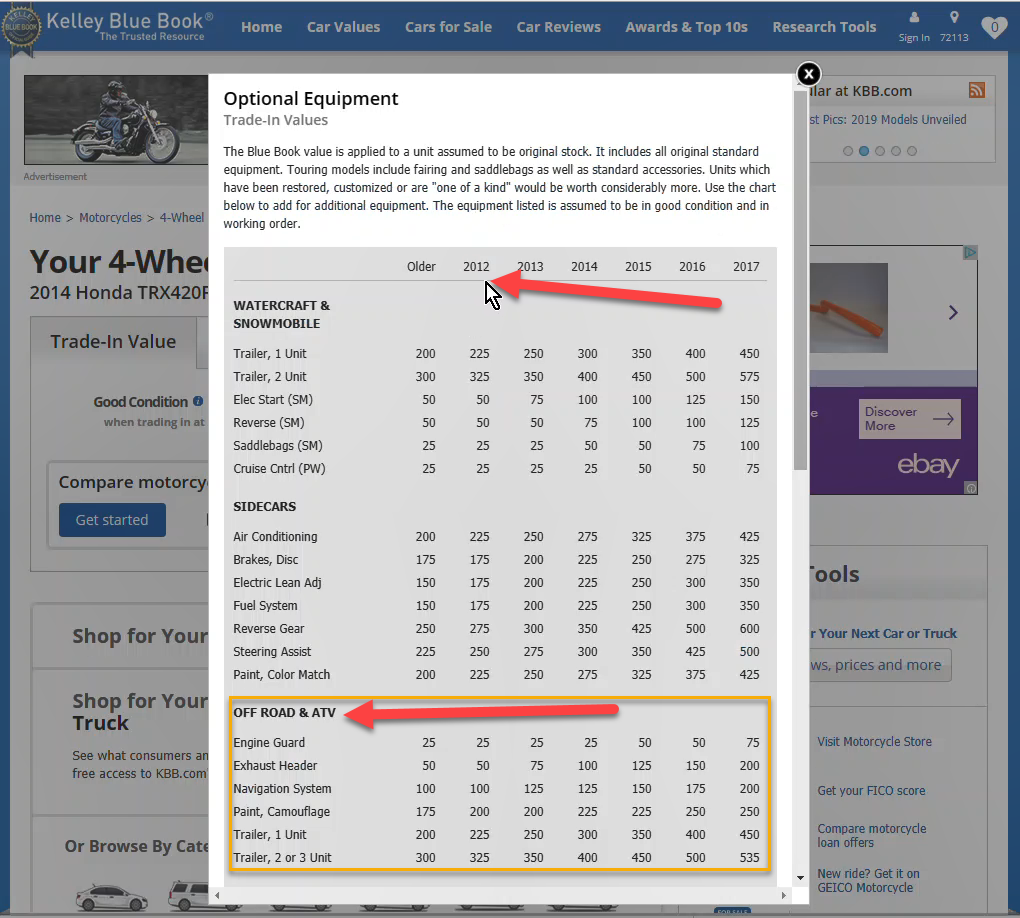Click the 2017 column header
The height and width of the screenshot is (918, 1020).
[746, 267]
